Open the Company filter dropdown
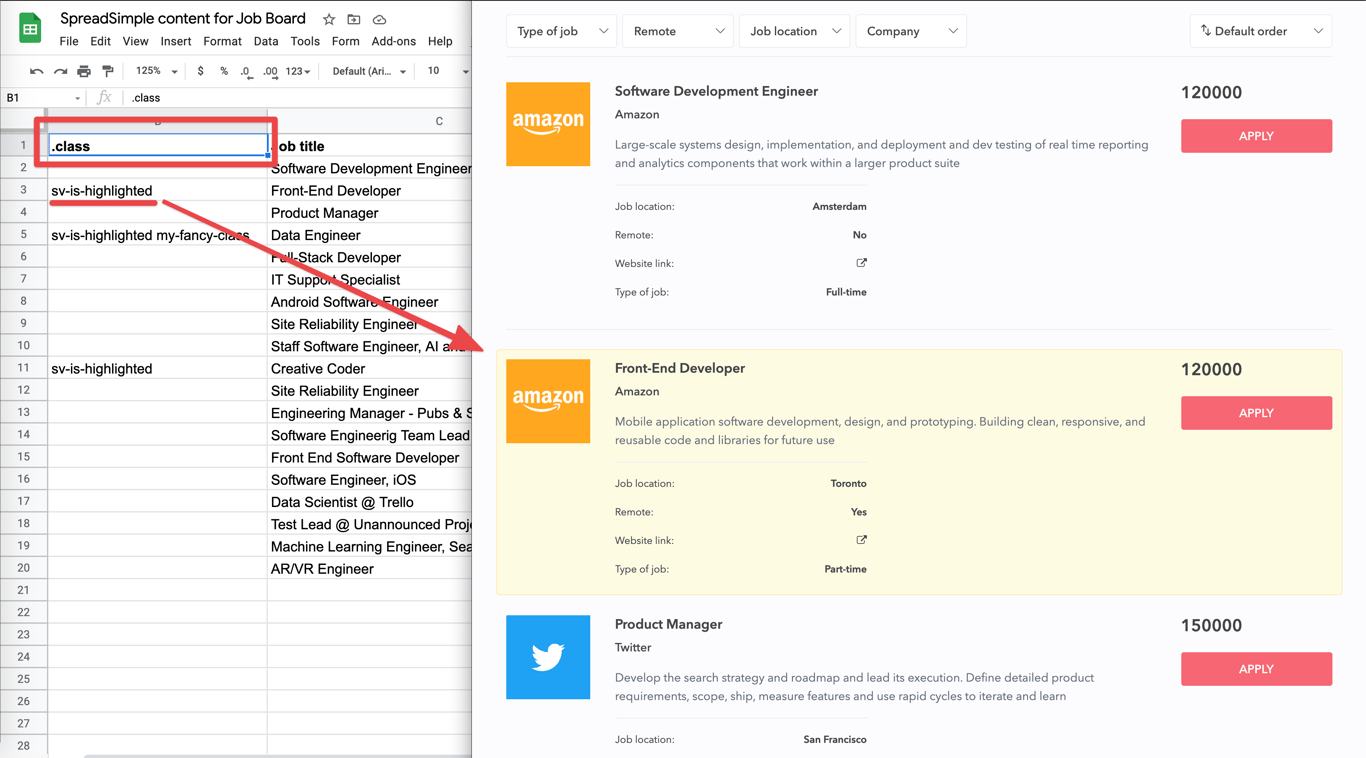This screenshot has height=758, width=1366. [x=910, y=31]
